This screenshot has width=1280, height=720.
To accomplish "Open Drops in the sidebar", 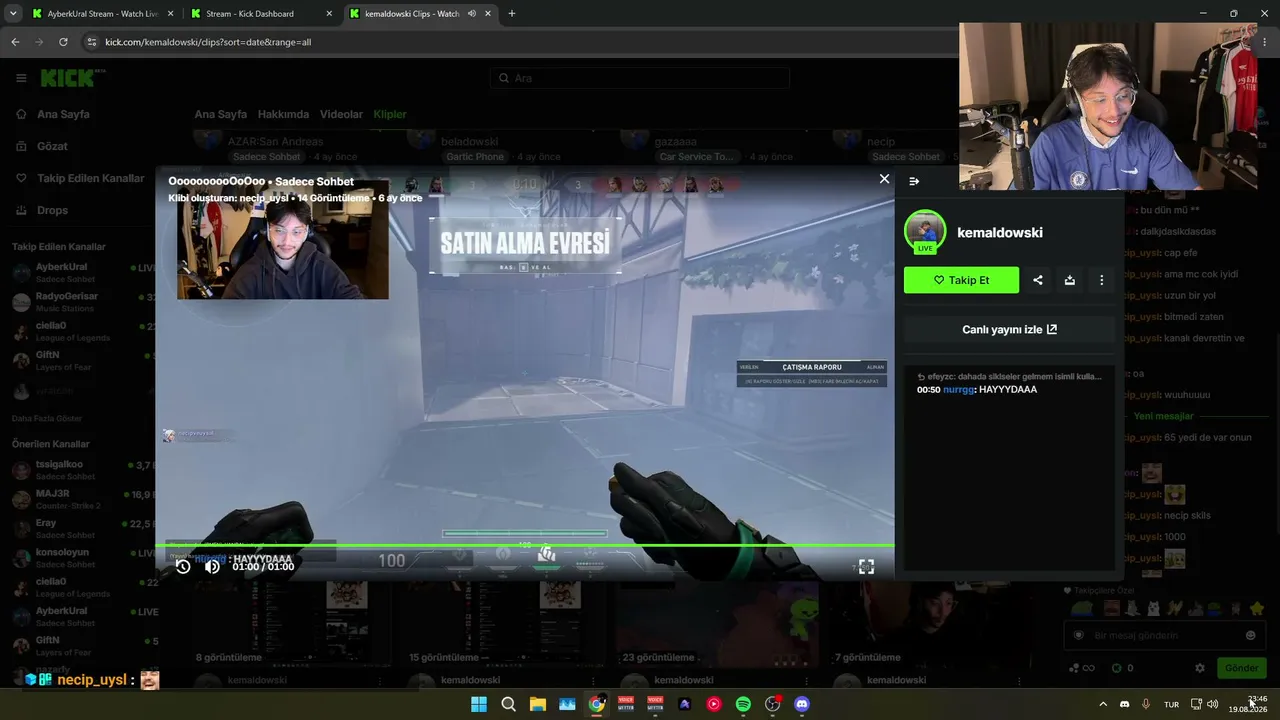I will (x=52, y=210).
